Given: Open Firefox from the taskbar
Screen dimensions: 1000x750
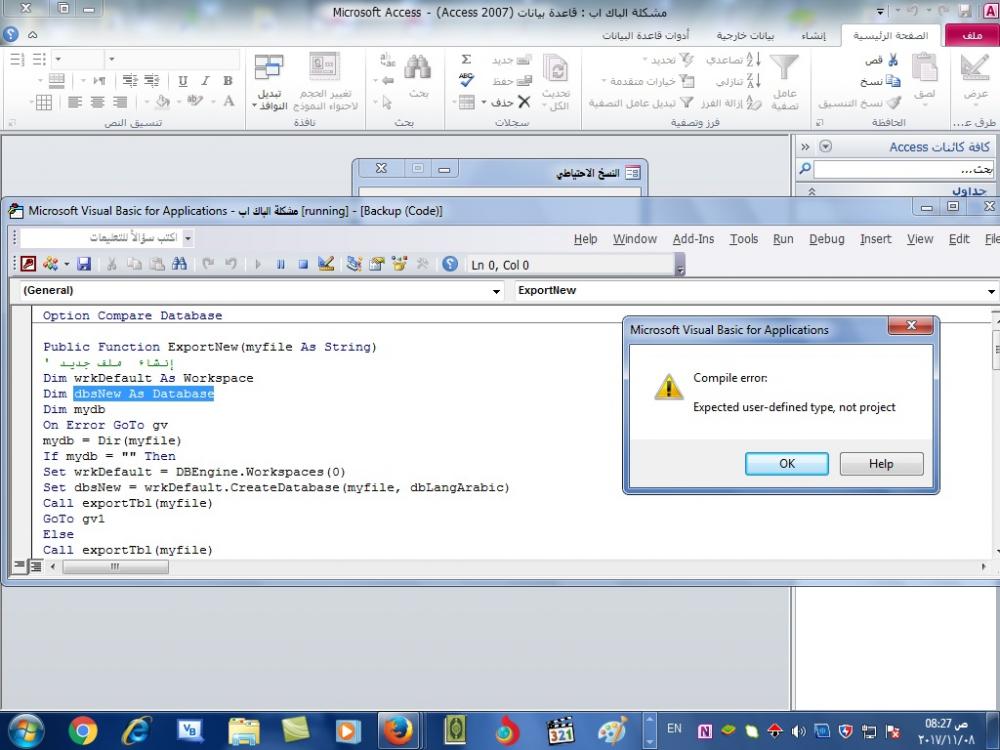Looking at the screenshot, I should point(398,731).
